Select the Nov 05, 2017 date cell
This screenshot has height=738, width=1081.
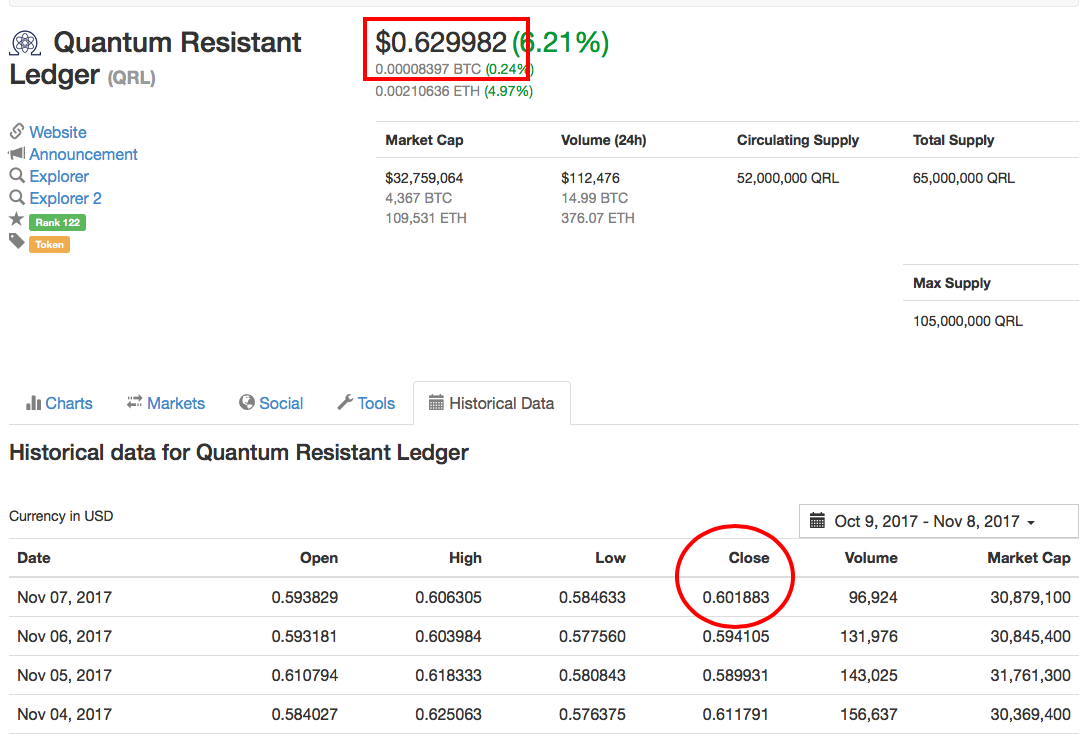pos(64,675)
